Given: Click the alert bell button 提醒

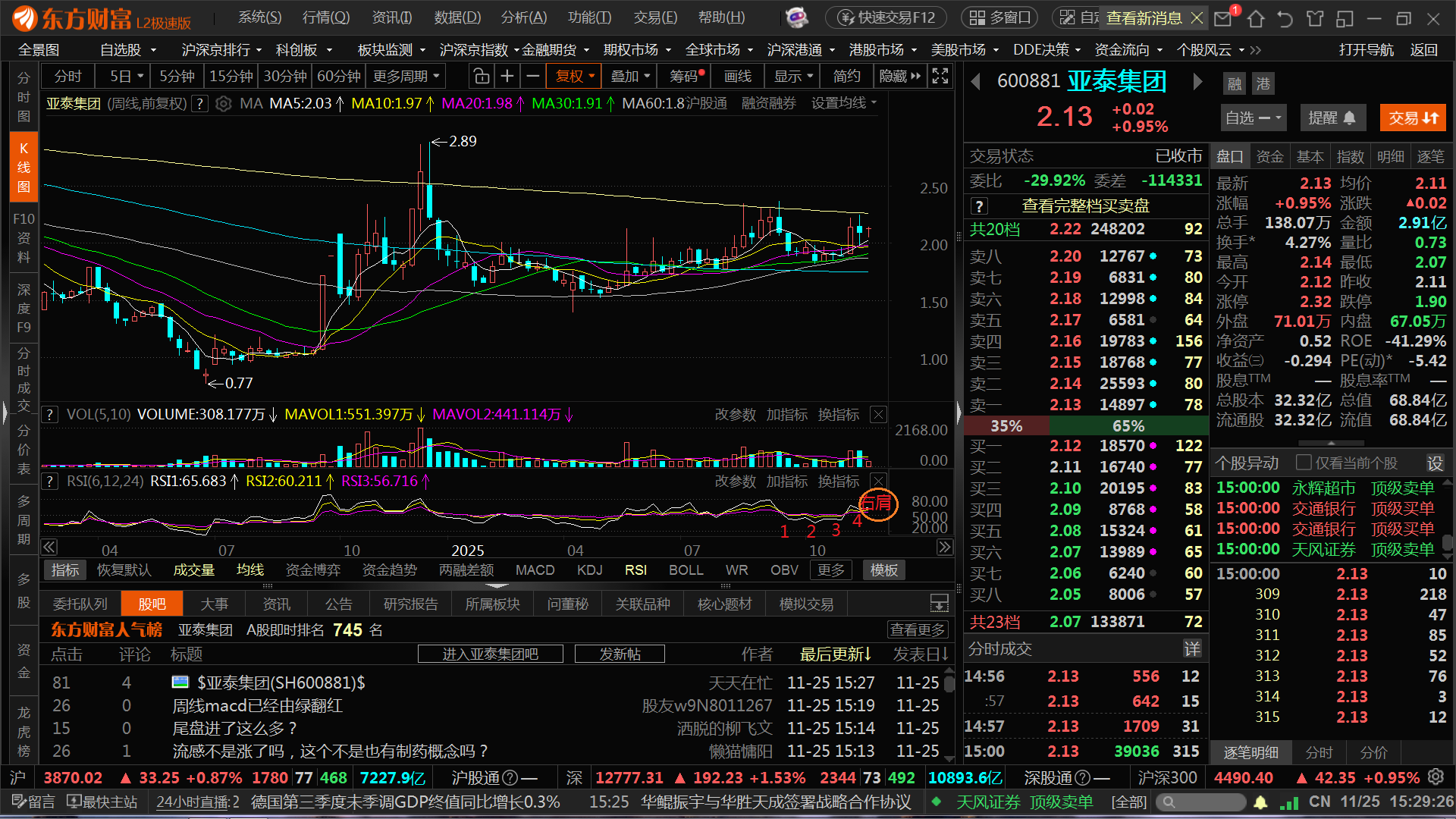Looking at the screenshot, I should [x=1332, y=118].
